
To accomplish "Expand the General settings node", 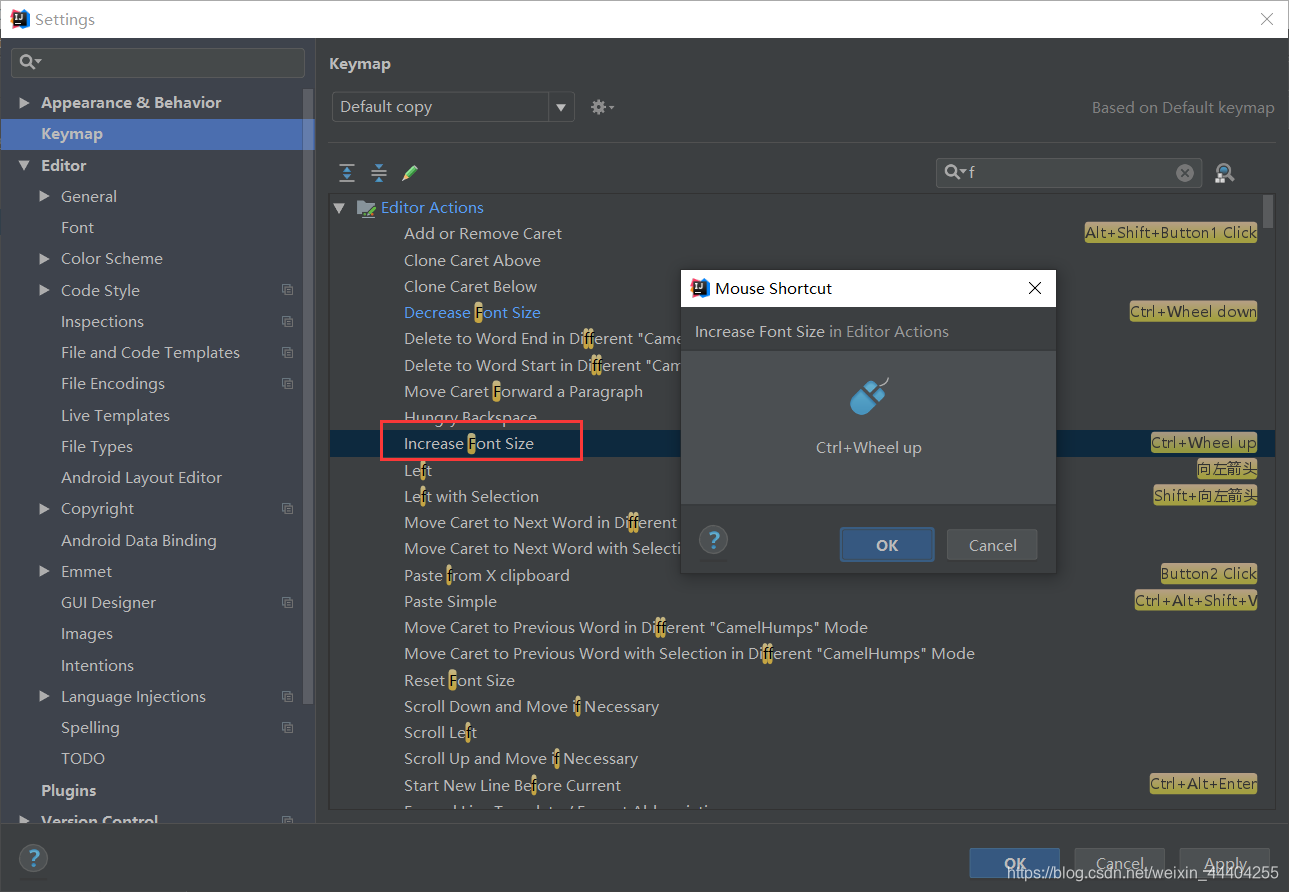I will click(x=44, y=197).
